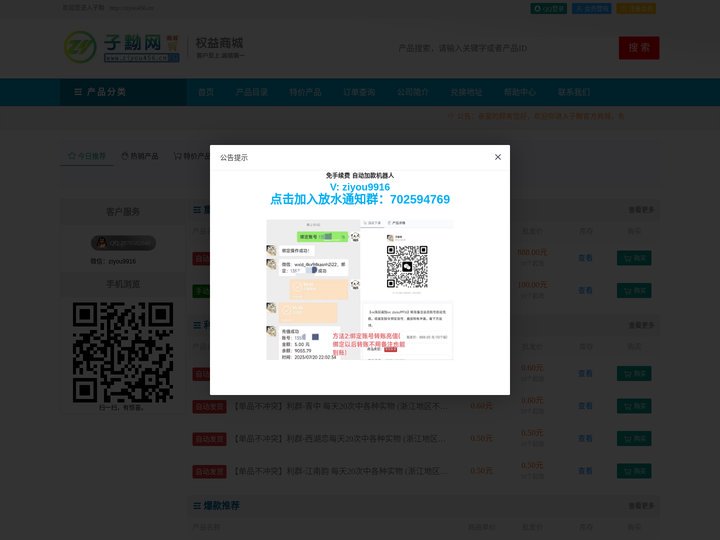720x540 pixels.
Task: Click 购买 for the 利群-江南韵 product
Action: tap(634, 471)
